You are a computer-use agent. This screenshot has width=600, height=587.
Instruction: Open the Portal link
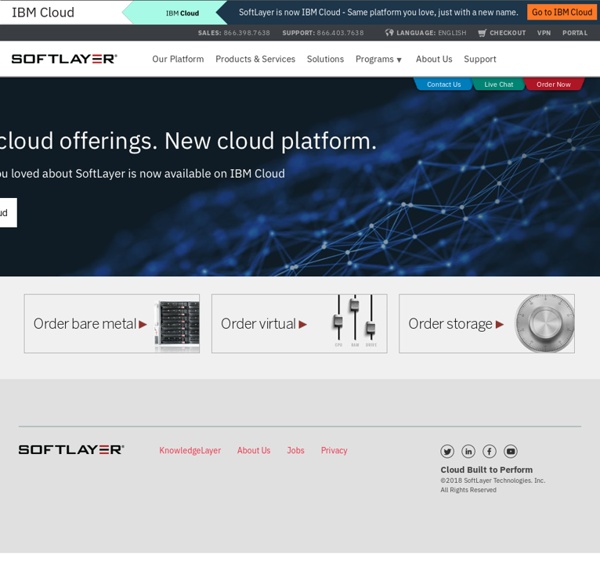[575, 33]
